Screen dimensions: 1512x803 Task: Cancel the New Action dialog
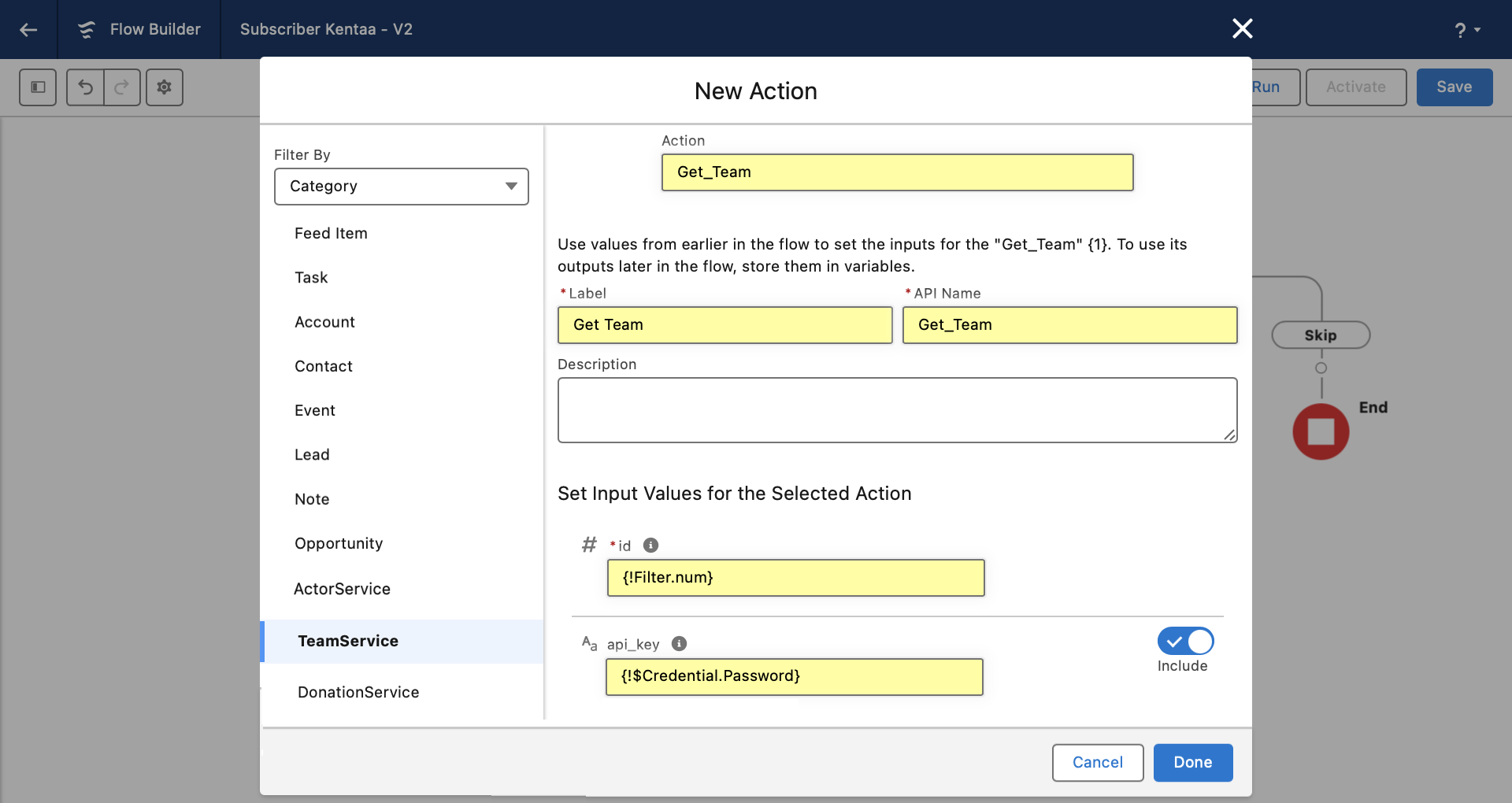click(1098, 763)
